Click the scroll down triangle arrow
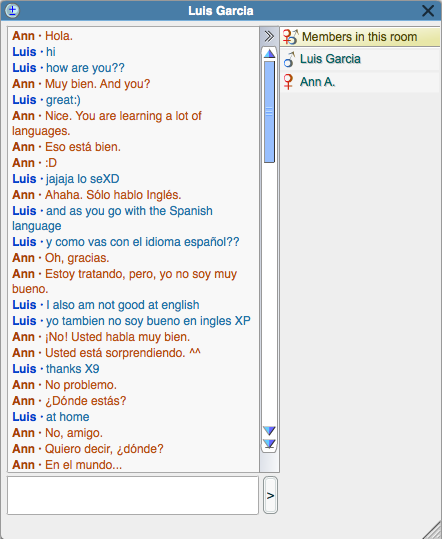 pos(269,430)
